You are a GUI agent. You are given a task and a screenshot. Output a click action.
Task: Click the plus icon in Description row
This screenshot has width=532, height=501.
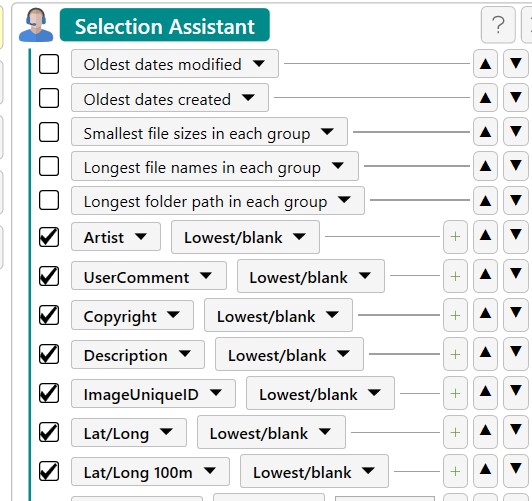click(x=455, y=354)
